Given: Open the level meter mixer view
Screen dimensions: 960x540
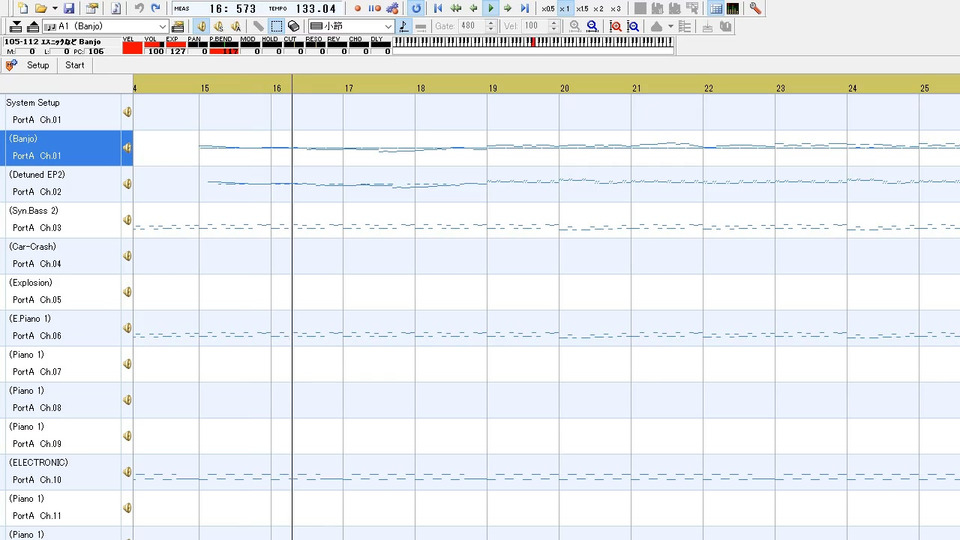Looking at the screenshot, I should [733, 9].
